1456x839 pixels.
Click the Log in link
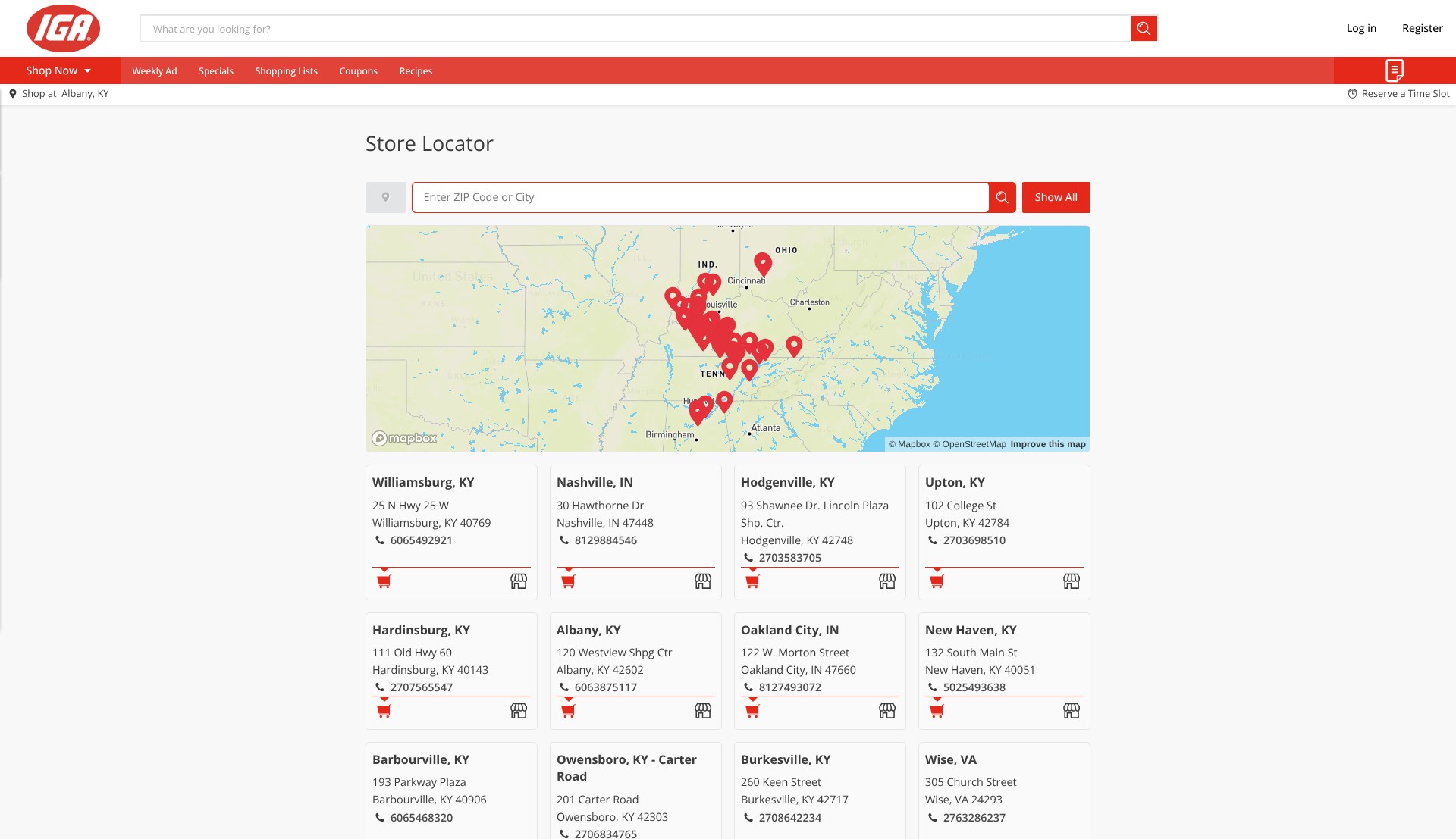pos(1361,28)
